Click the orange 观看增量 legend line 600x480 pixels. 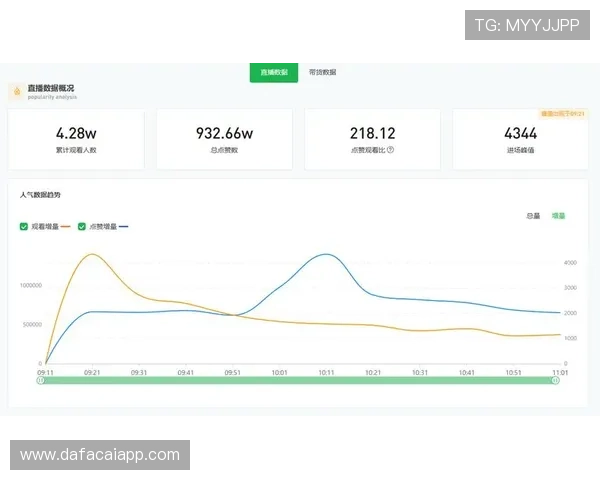point(65,227)
